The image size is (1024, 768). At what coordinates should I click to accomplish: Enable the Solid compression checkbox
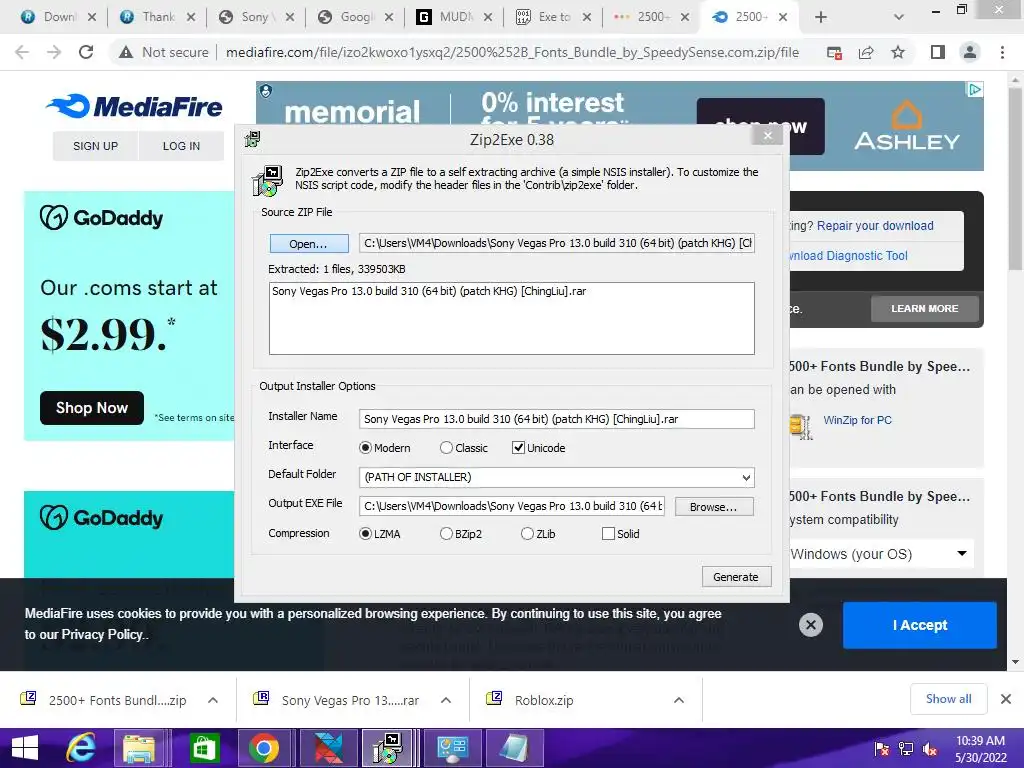coord(608,534)
